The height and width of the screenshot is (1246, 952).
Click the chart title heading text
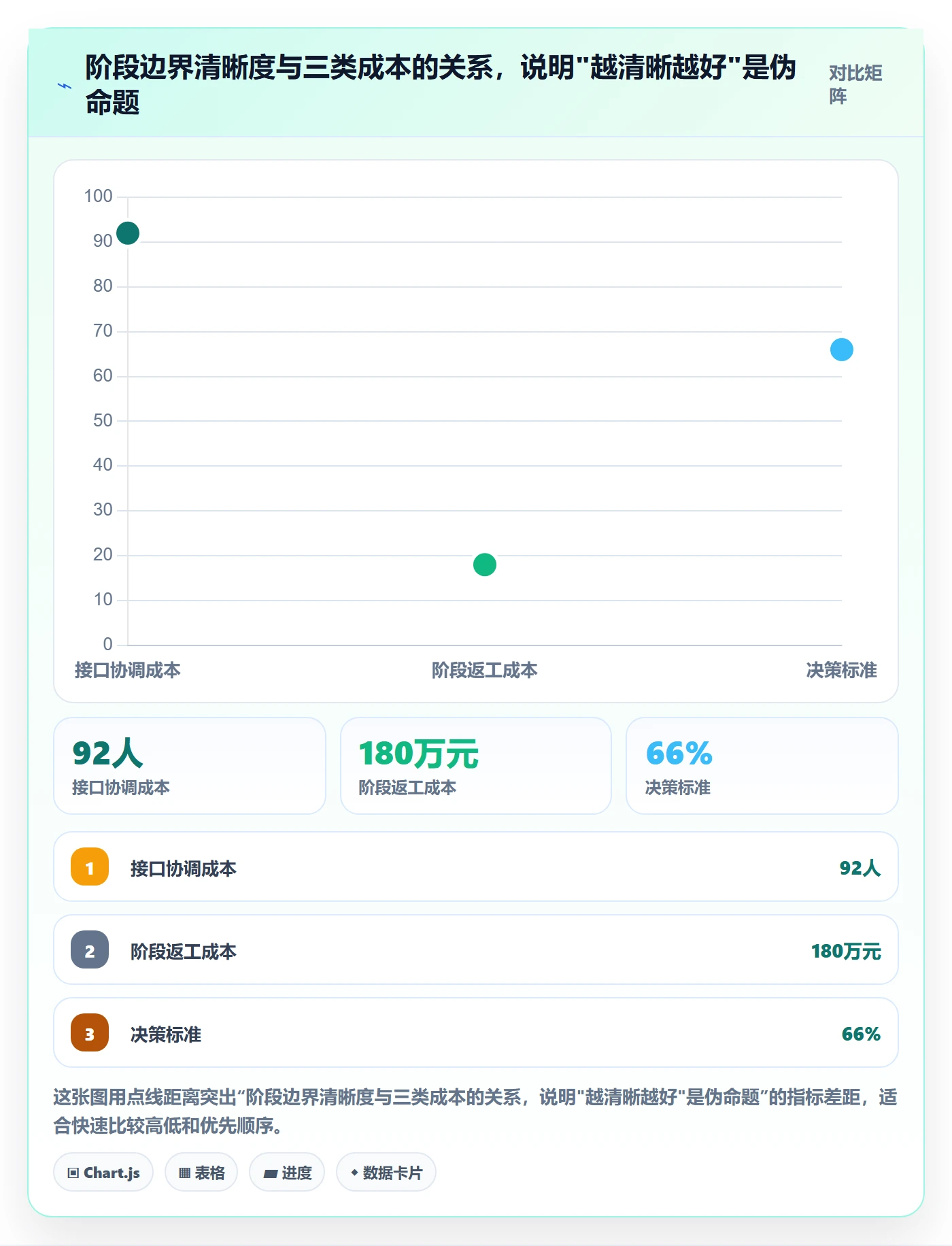point(441,85)
